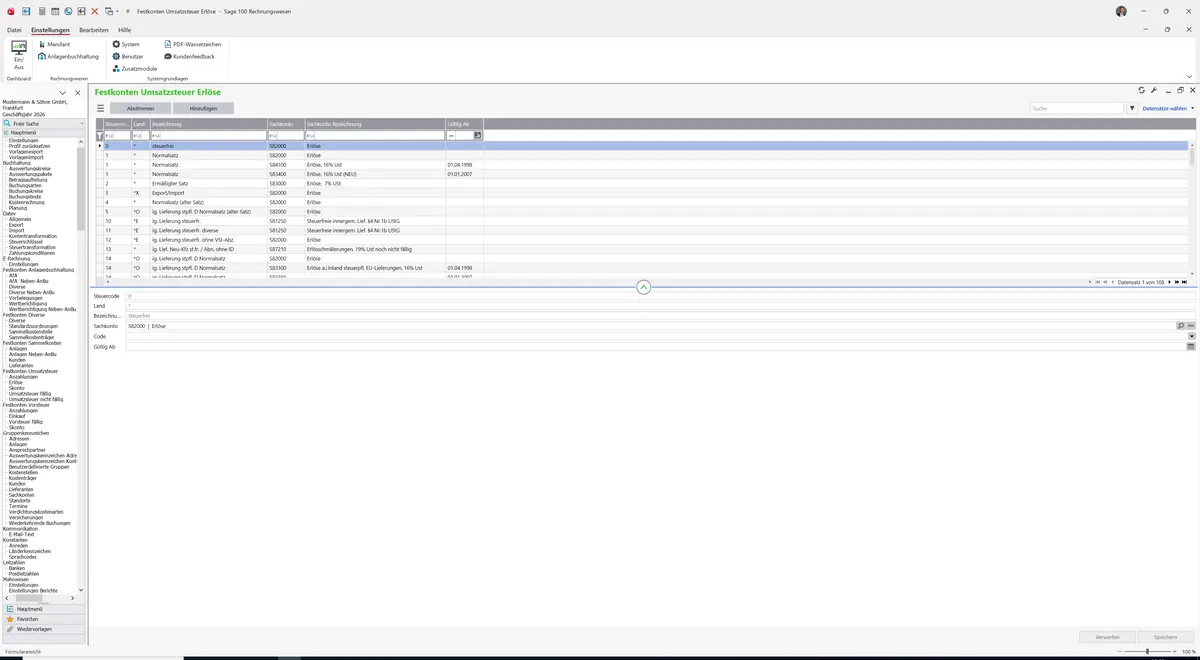Image resolution: width=1200 pixels, height=660 pixels.
Task: Open Zusatzmodule in the ribbon
Action: tap(134, 68)
